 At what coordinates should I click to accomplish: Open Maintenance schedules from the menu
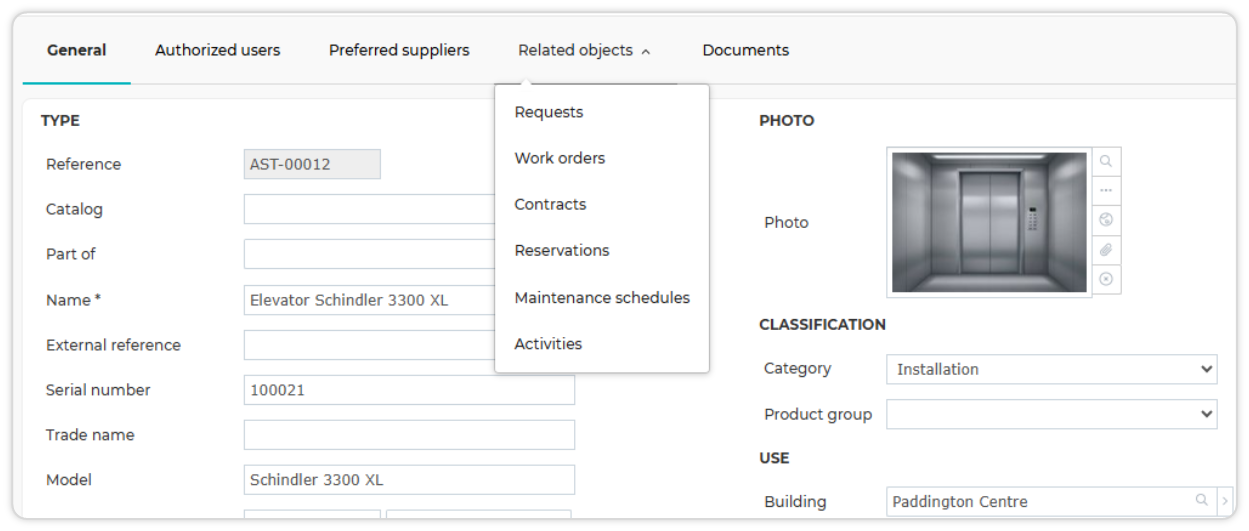point(602,297)
